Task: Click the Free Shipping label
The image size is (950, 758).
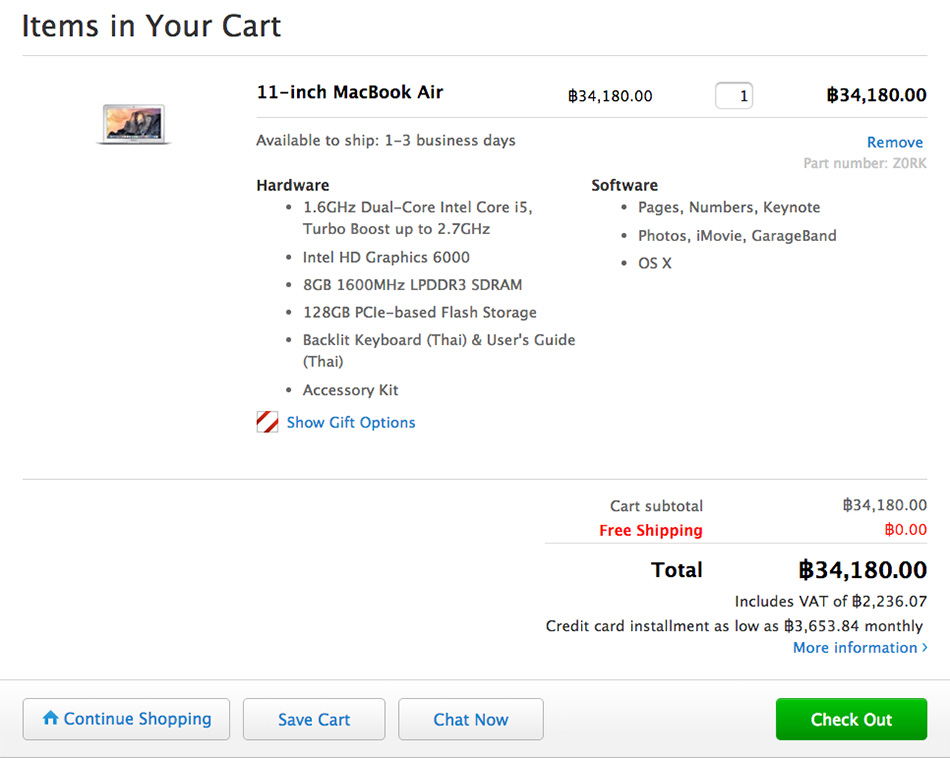Action: point(650,530)
